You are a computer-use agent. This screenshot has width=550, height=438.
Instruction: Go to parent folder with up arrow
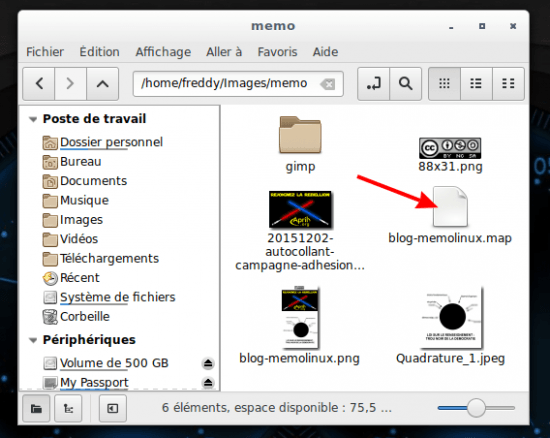click(x=102, y=84)
